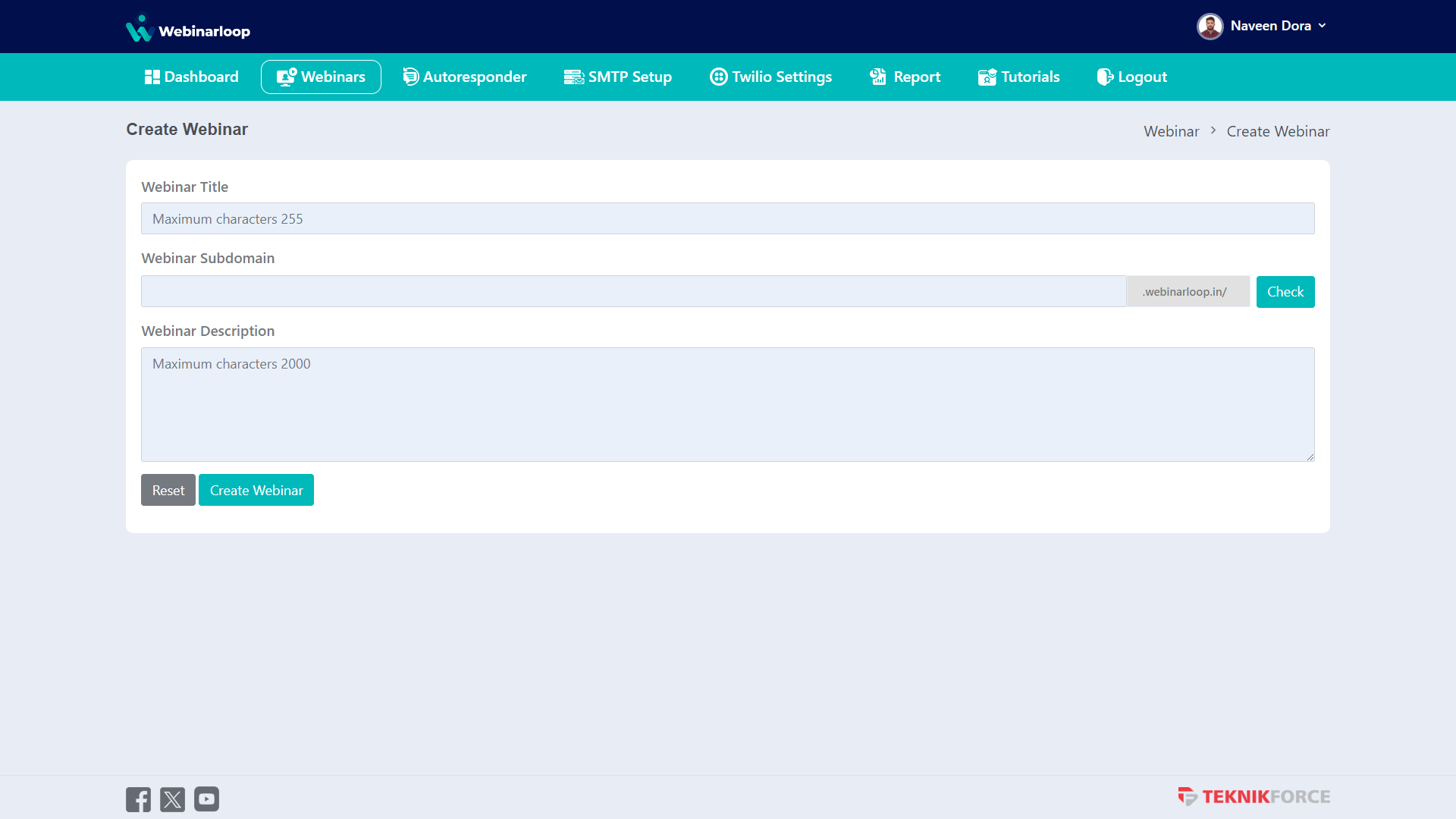Select the Webinars menu tab
Image resolution: width=1456 pixels, height=819 pixels.
321,77
